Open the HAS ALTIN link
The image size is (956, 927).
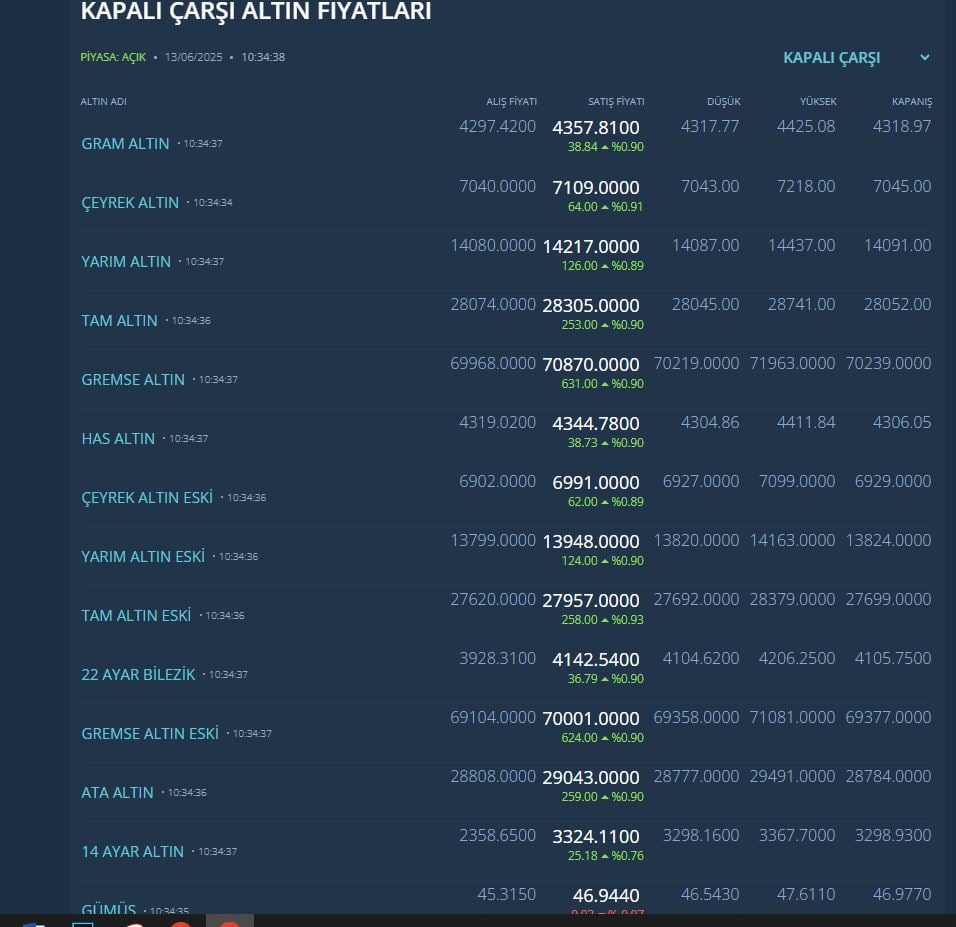[x=118, y=438]
